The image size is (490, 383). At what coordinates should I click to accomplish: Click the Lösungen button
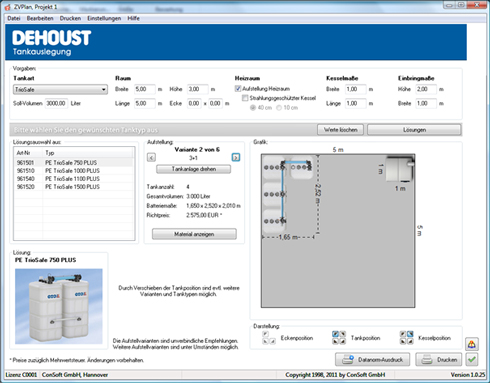coord(414,130)
